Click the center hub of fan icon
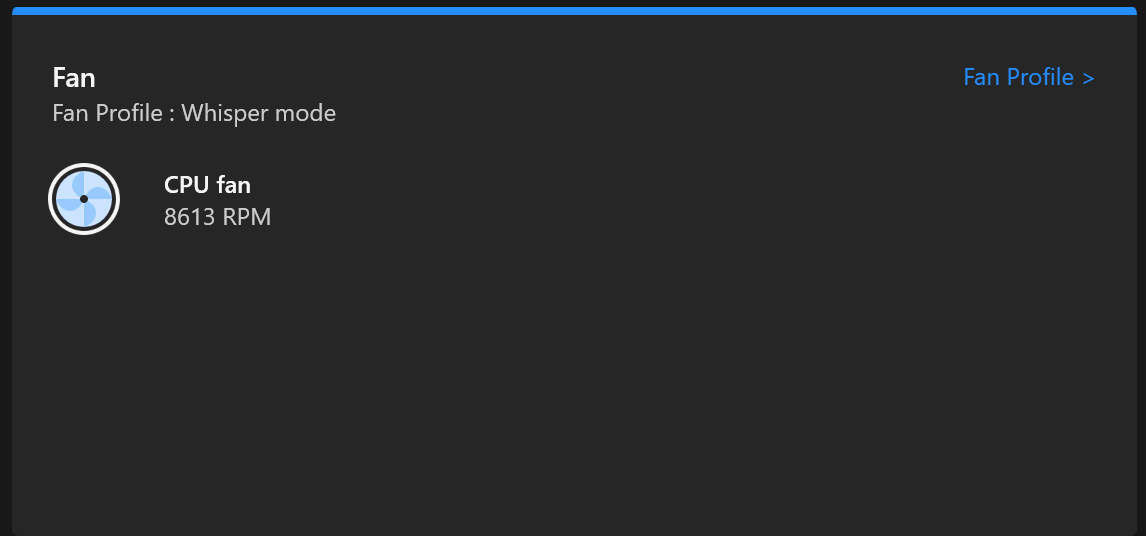Image resolution: width=1146 pixels, height=536 pixels. click(84, 199)
